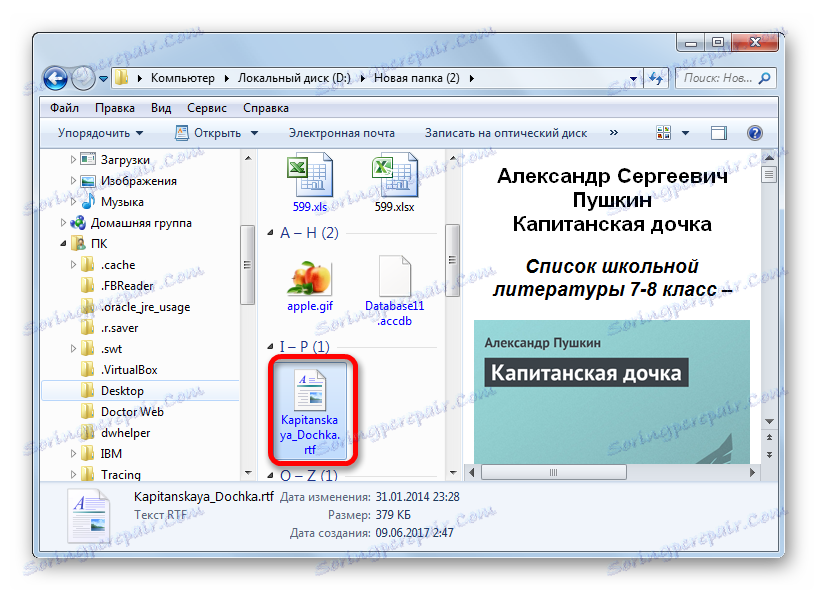
Task: Show more toolbar commands chevron
Action: pyautogui.click(x=614, y=132)
